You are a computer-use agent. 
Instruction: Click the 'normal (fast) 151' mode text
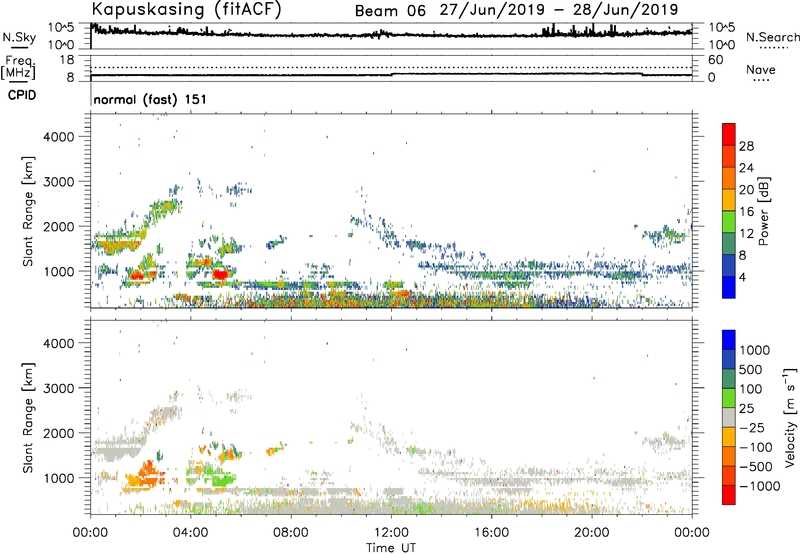[150, 99]
